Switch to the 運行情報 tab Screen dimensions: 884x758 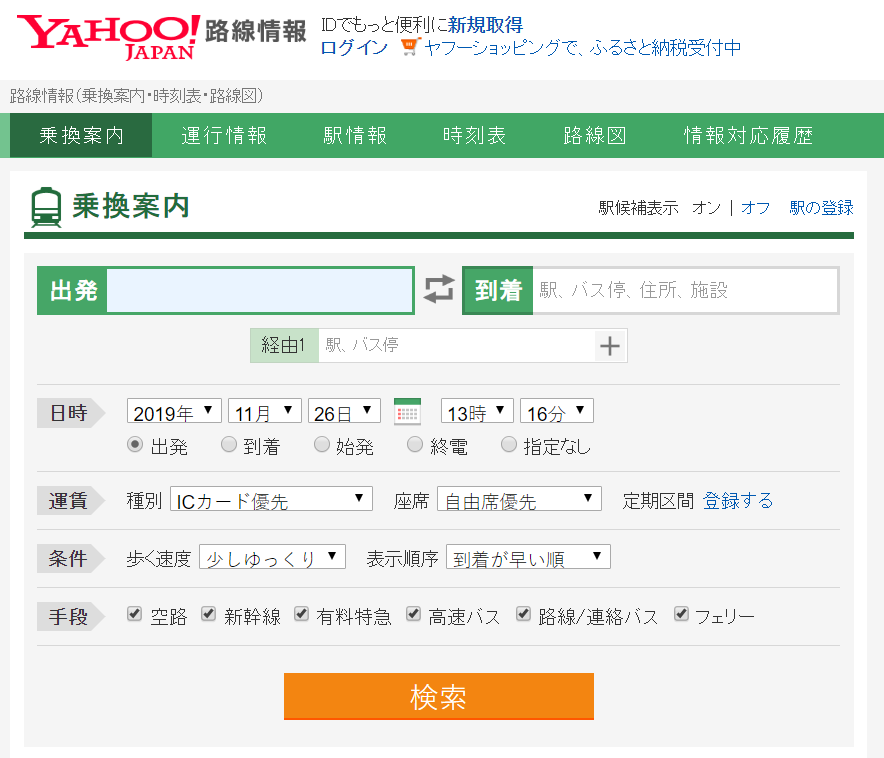coord(224,135)
